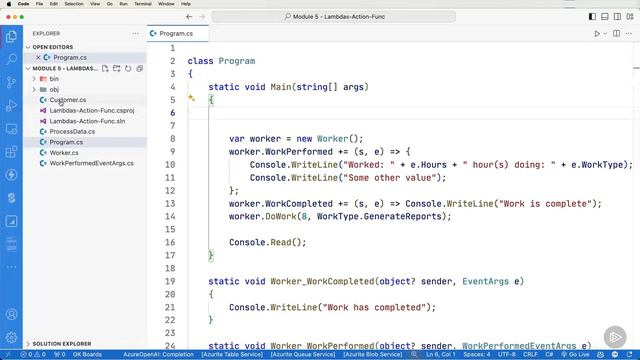Click the lightbulb sparkle on line 5
Screen dimensions: 640x360
[x=191, y=98]
